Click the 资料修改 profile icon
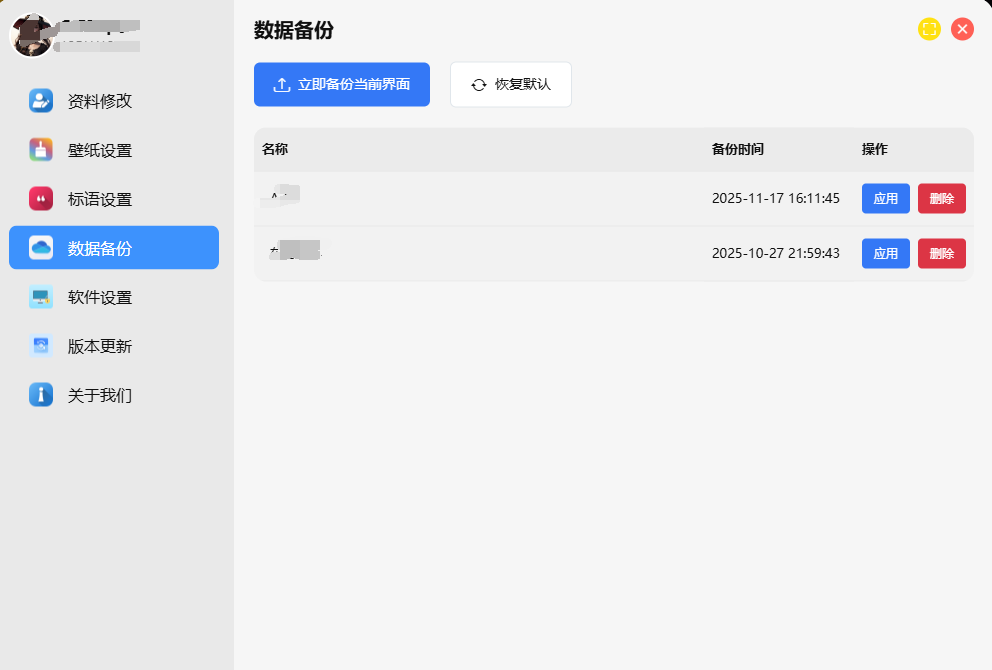992x670 pixels. [x=41, y=100]
